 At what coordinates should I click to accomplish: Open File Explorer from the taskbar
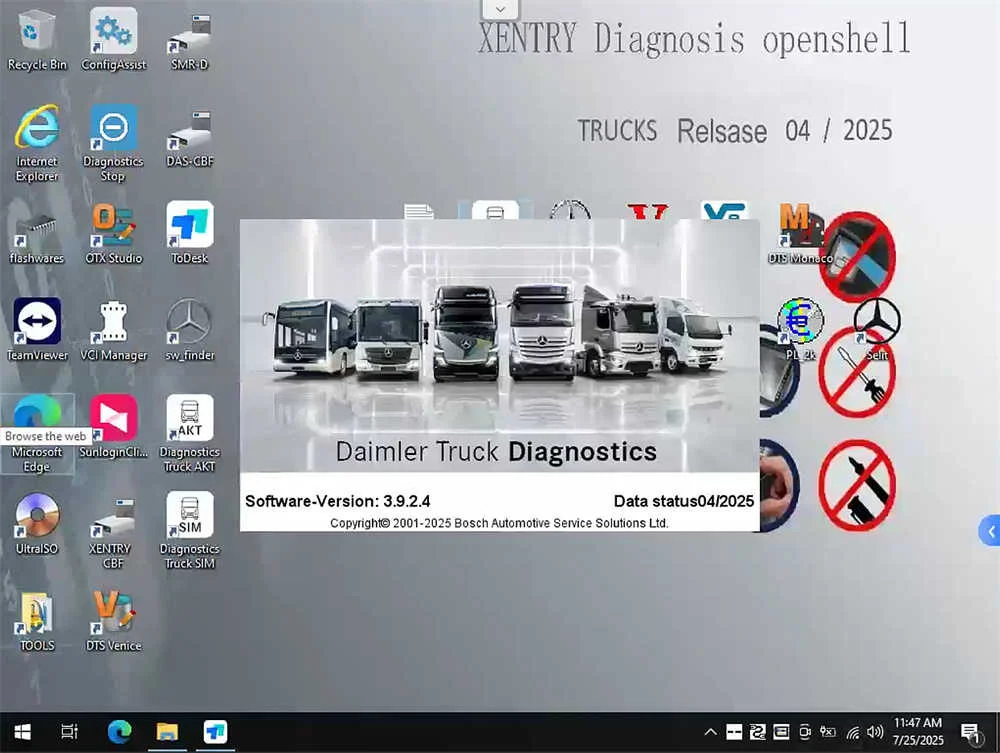click(x=167, y=732)
